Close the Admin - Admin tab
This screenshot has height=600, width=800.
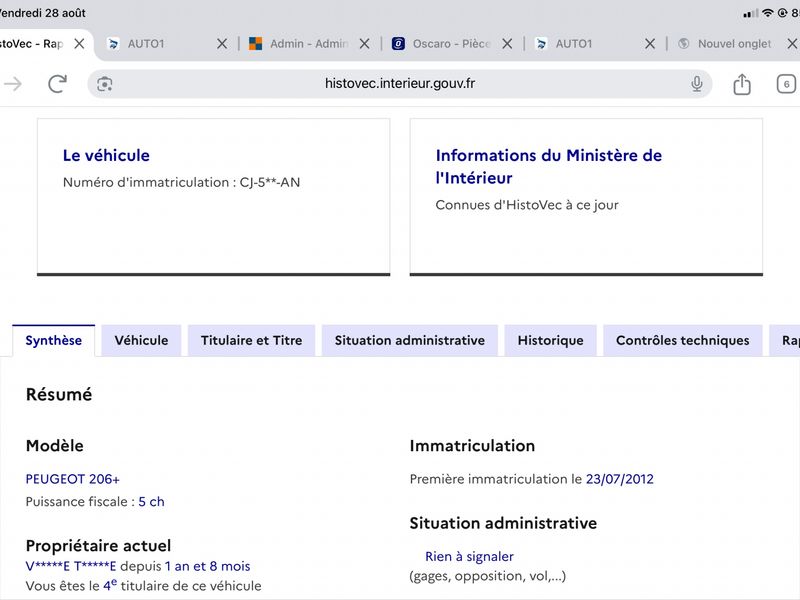click(364, 44)
